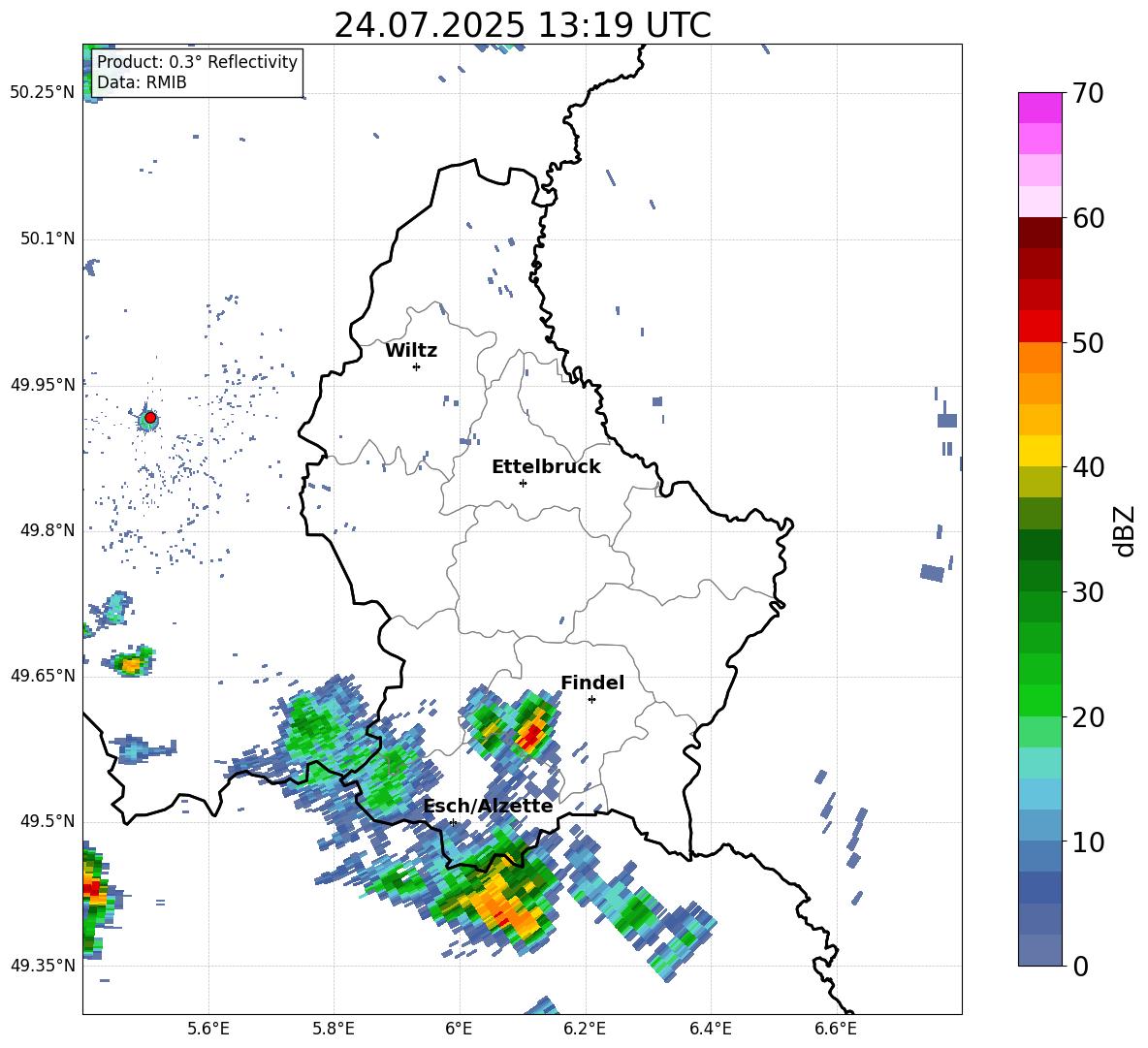
Task: Click the 60 tick on colorbar
Action: point(1088,218)
